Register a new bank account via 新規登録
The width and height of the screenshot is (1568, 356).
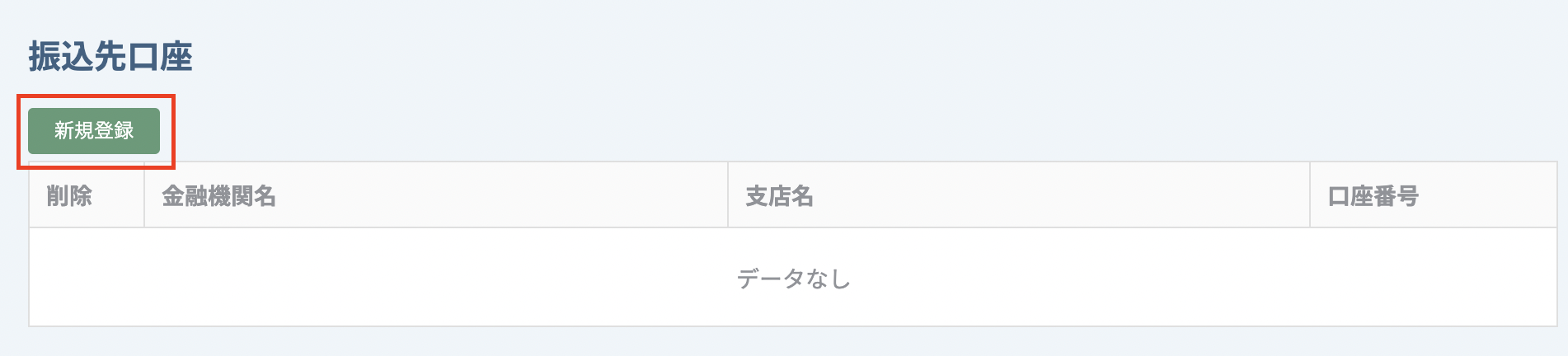(x=94, y=131)
